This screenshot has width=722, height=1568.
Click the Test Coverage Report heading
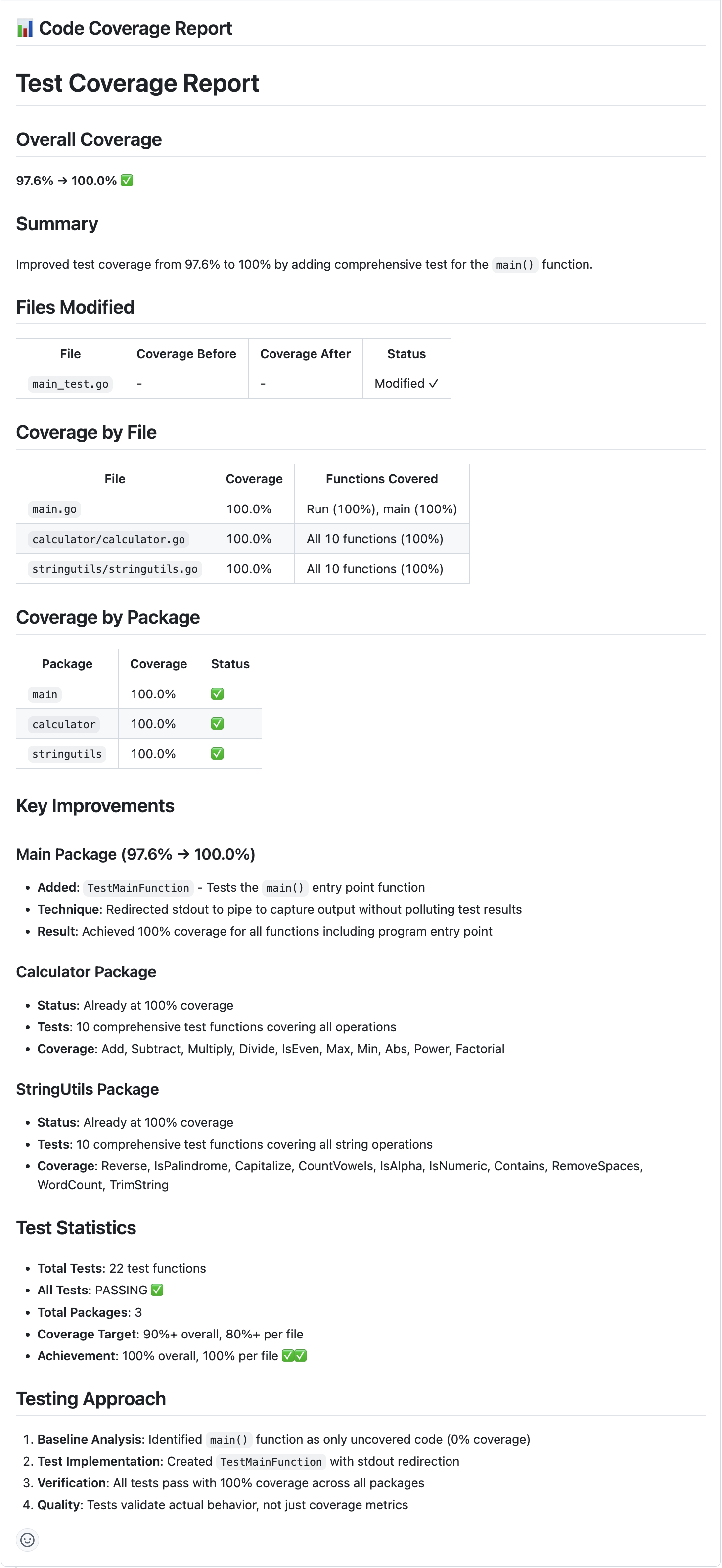[137, 84]
